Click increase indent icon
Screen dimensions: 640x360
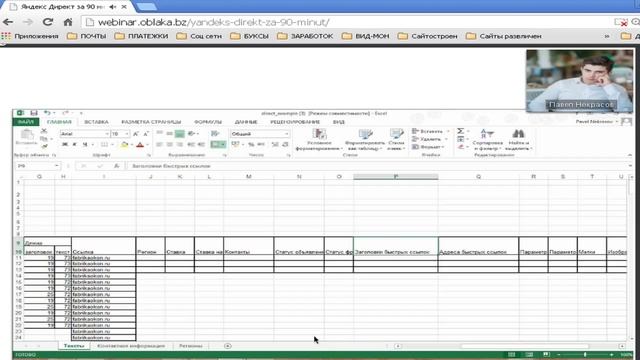point(201,144)
